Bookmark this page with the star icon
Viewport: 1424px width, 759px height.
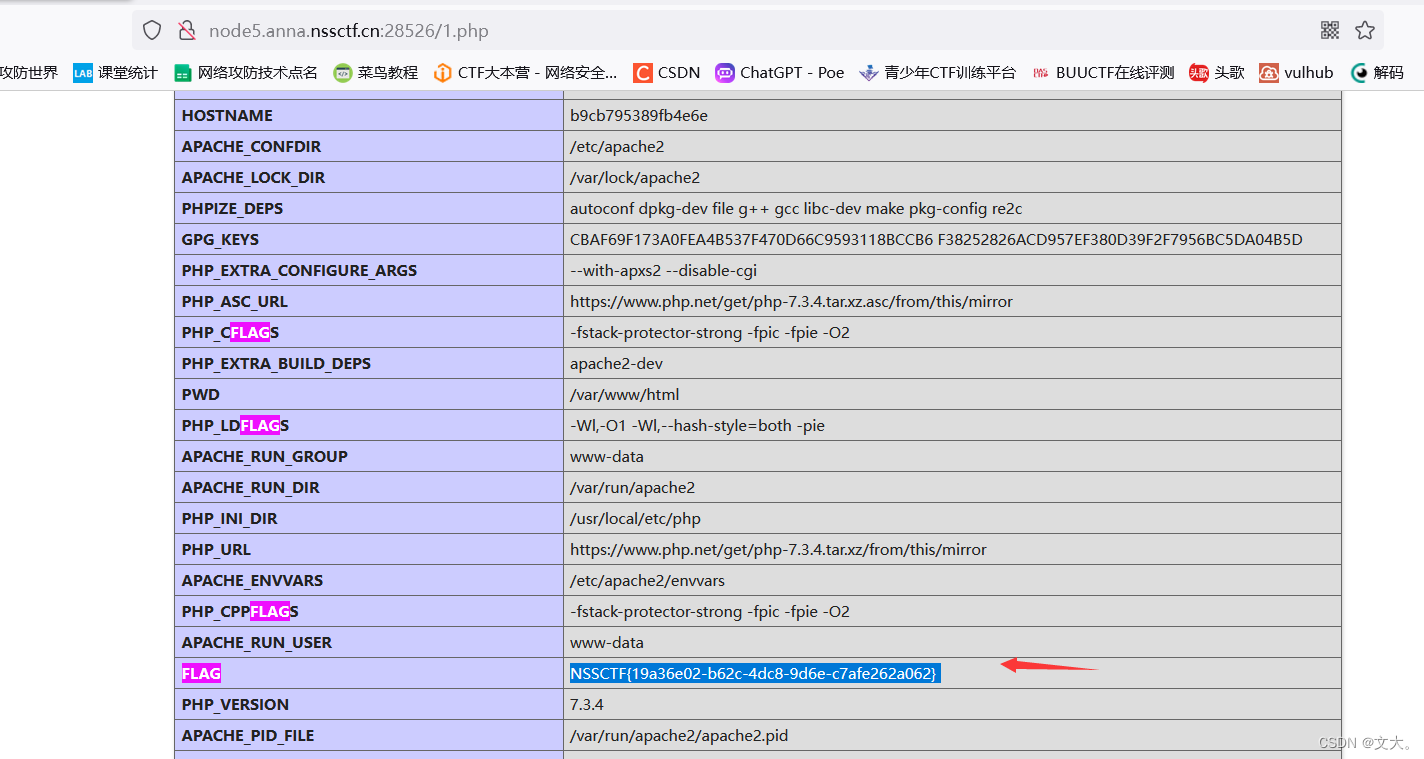point(1365,30)
